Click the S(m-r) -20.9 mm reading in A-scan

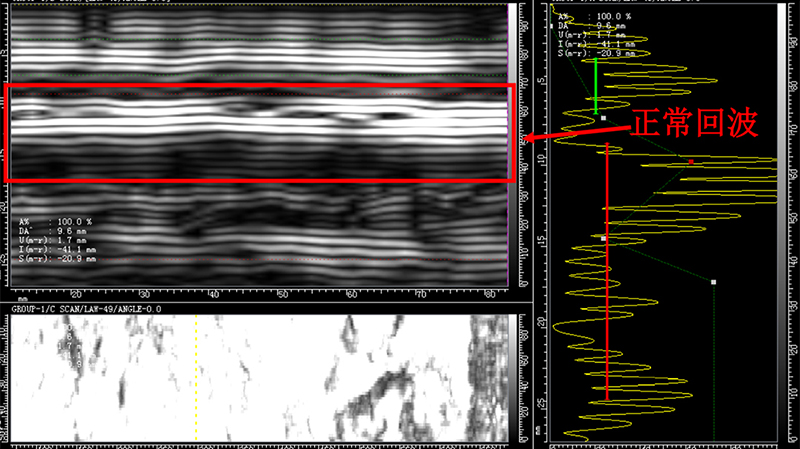(596, 53)
